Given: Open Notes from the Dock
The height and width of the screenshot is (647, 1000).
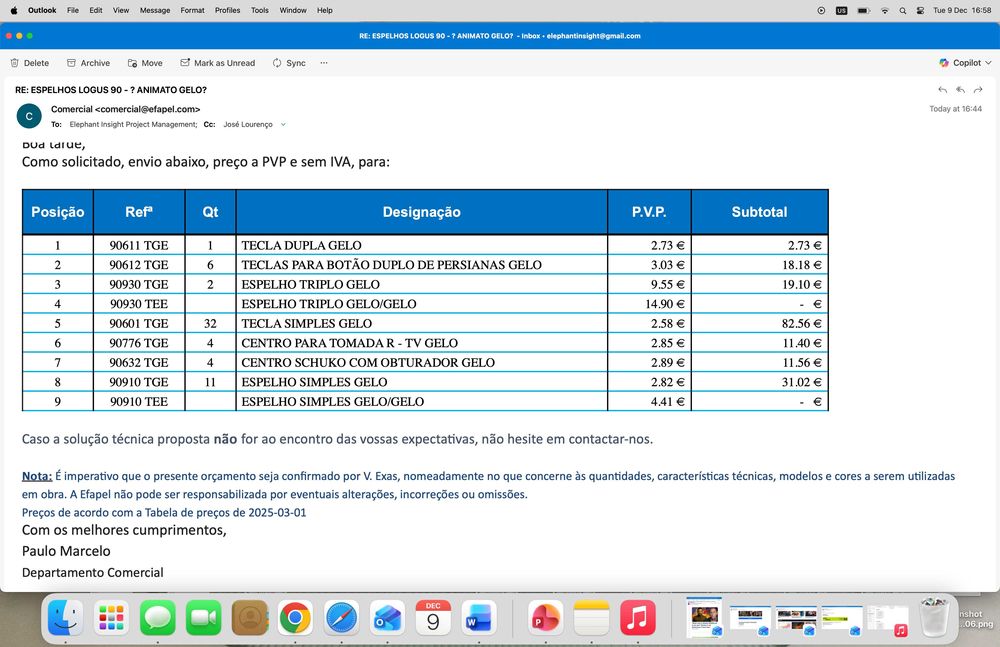Looking at the screenshot, I should pos(591,618).
